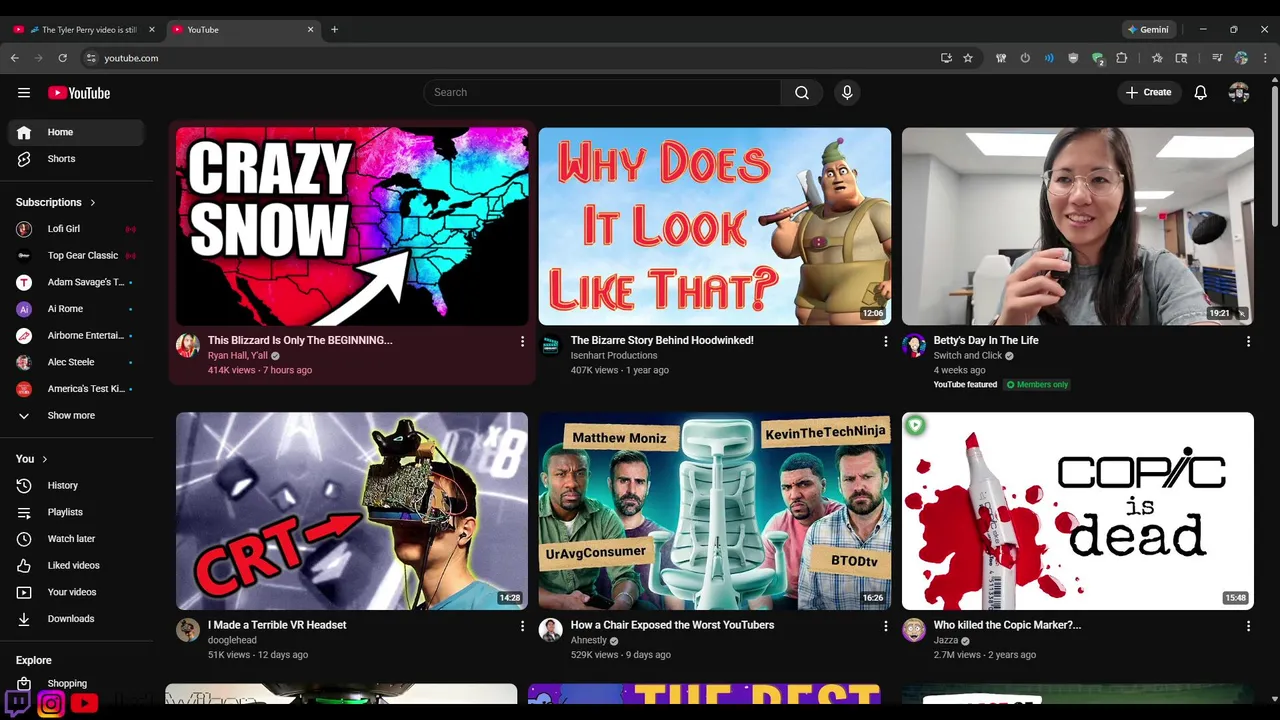Click the search magnifier button
Screen dimensions: 1280x720
coord(802,92)
